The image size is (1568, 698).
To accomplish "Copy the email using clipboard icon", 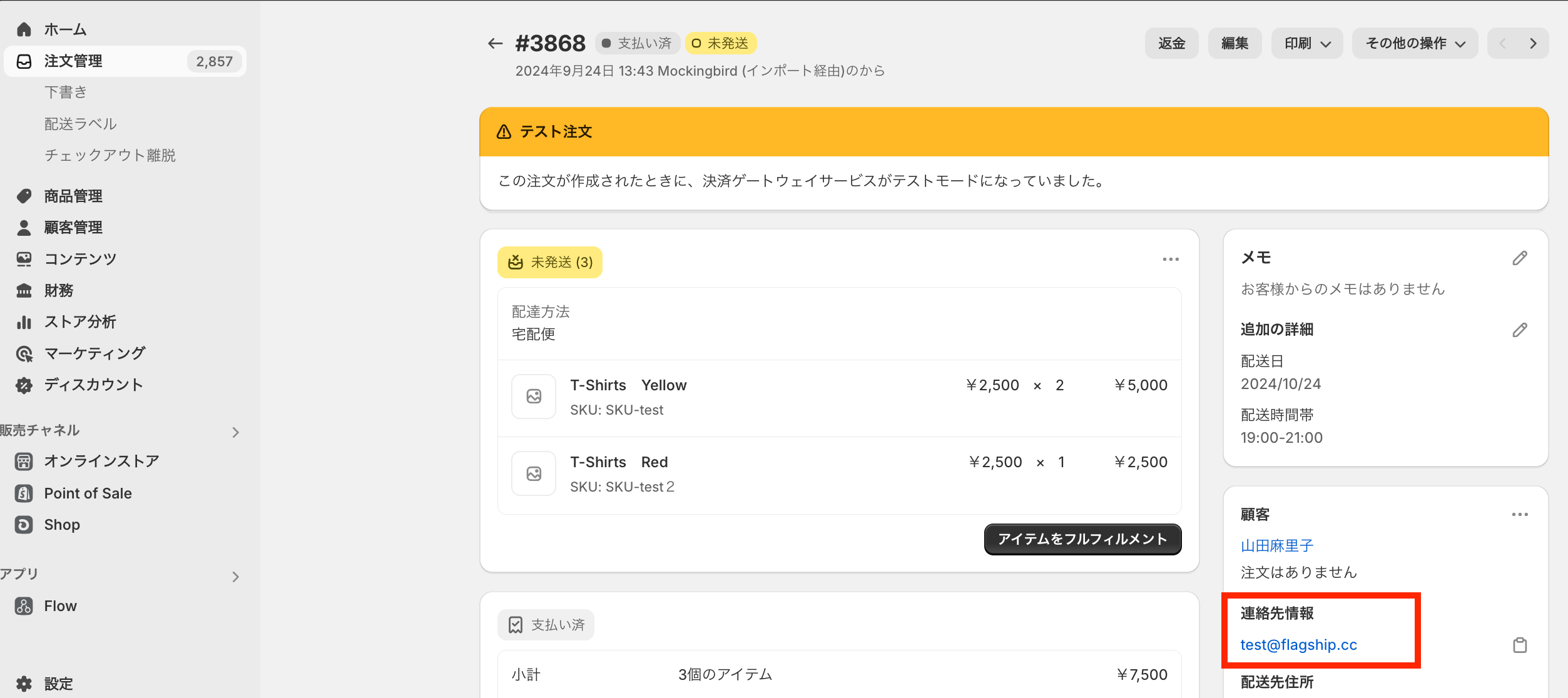I will pyautogui.click(x=1520, y=645).
